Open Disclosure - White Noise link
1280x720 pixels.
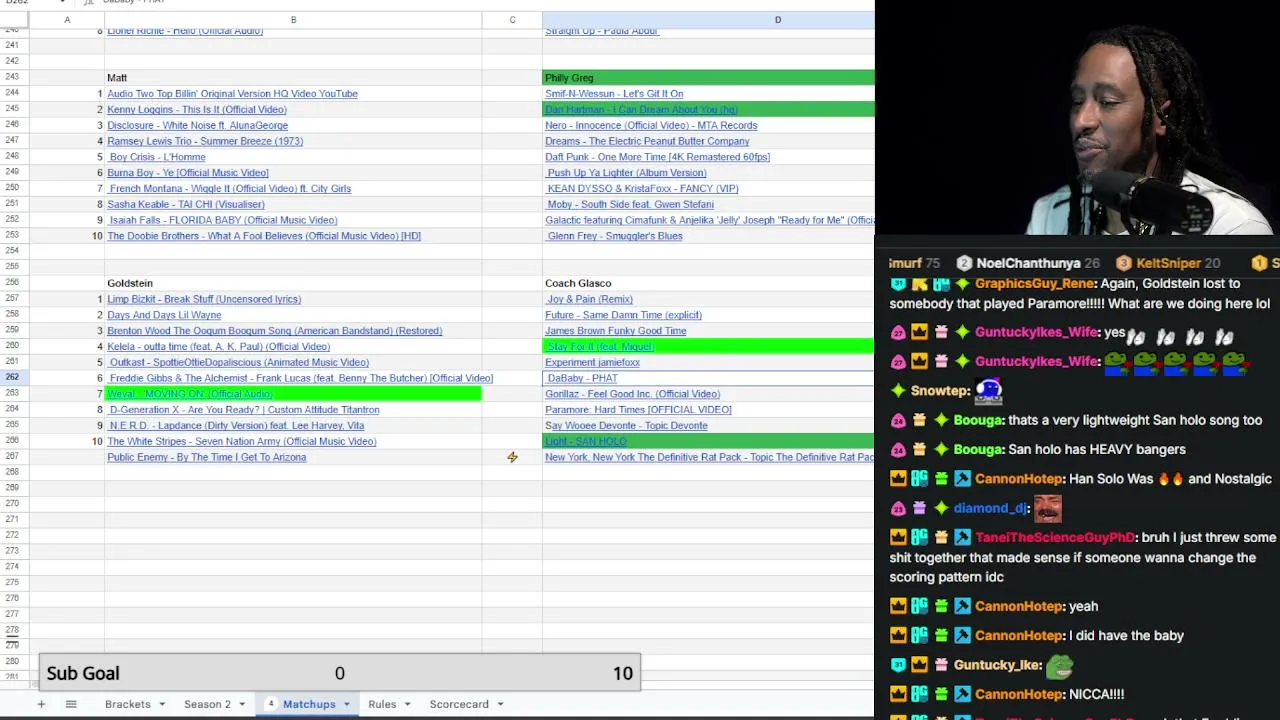click(x=197, y=126)
